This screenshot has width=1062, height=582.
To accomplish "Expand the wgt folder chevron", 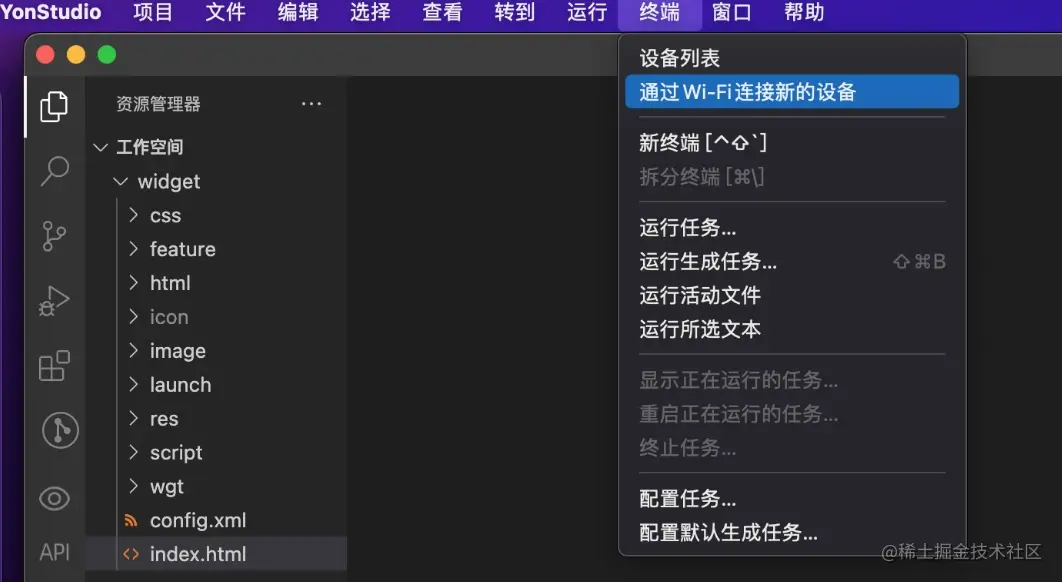I will pyautogui.click(x=133, y=486).
